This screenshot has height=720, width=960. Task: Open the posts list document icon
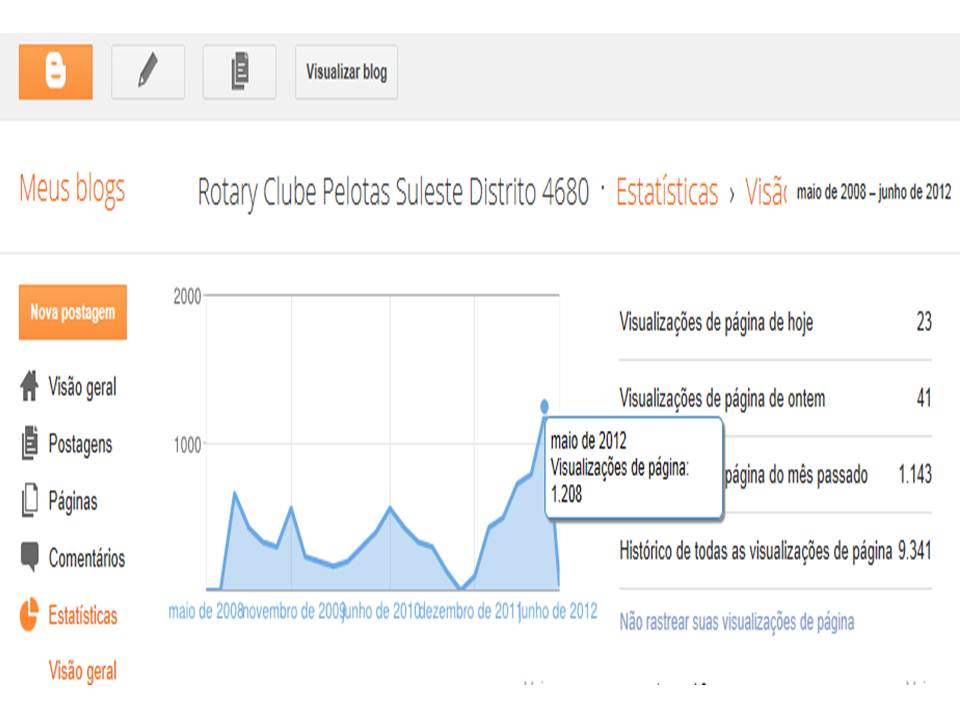pyautogui.click(x=239, y=72)
